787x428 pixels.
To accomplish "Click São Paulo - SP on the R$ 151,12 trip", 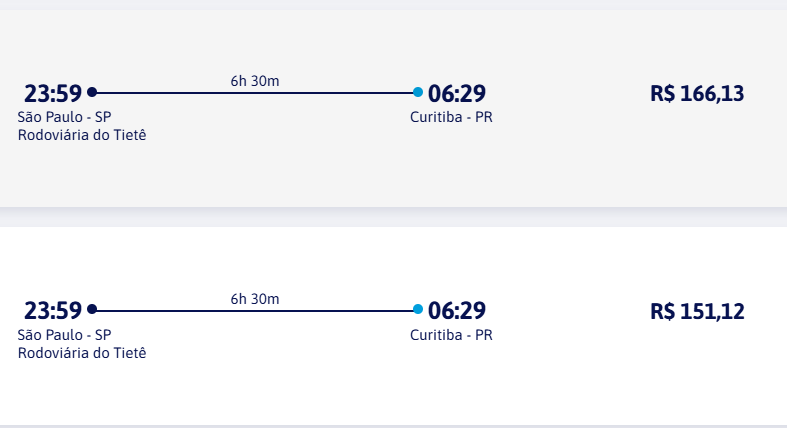I will tap(64, 334).
